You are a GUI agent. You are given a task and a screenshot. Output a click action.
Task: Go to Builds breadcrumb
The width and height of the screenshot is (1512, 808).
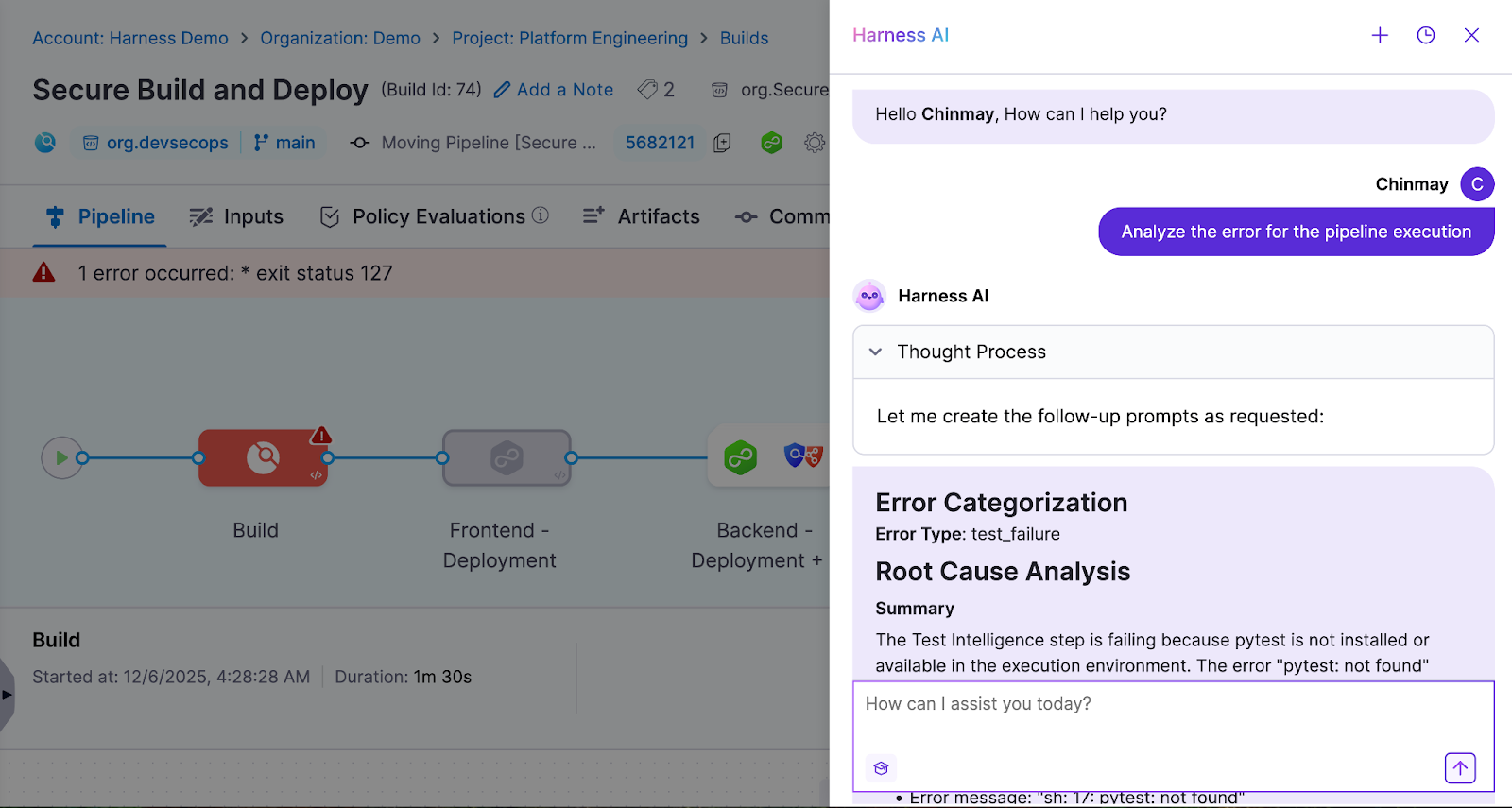744,38
